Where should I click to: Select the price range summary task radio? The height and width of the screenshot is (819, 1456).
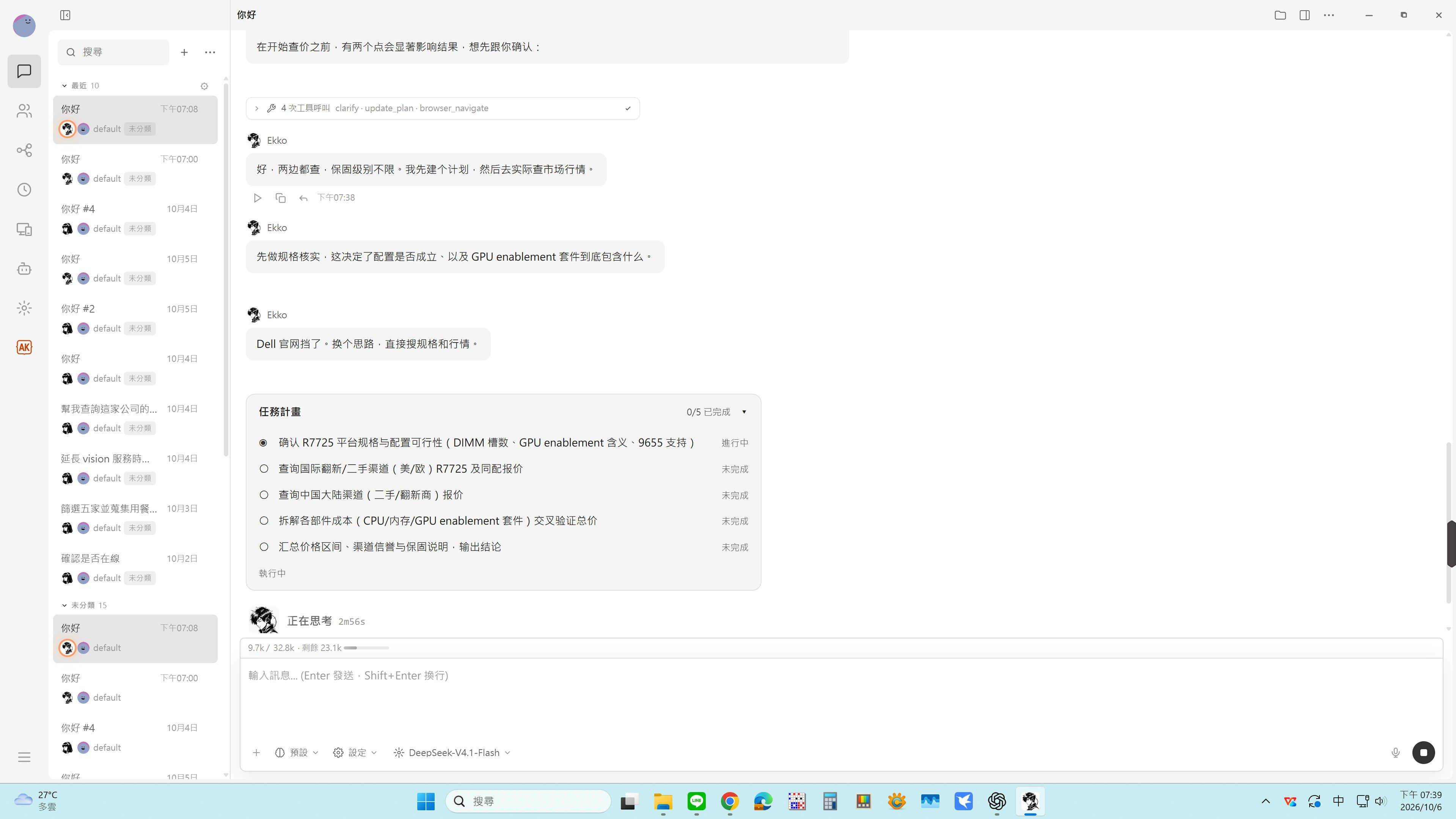[x=264, y=547]
